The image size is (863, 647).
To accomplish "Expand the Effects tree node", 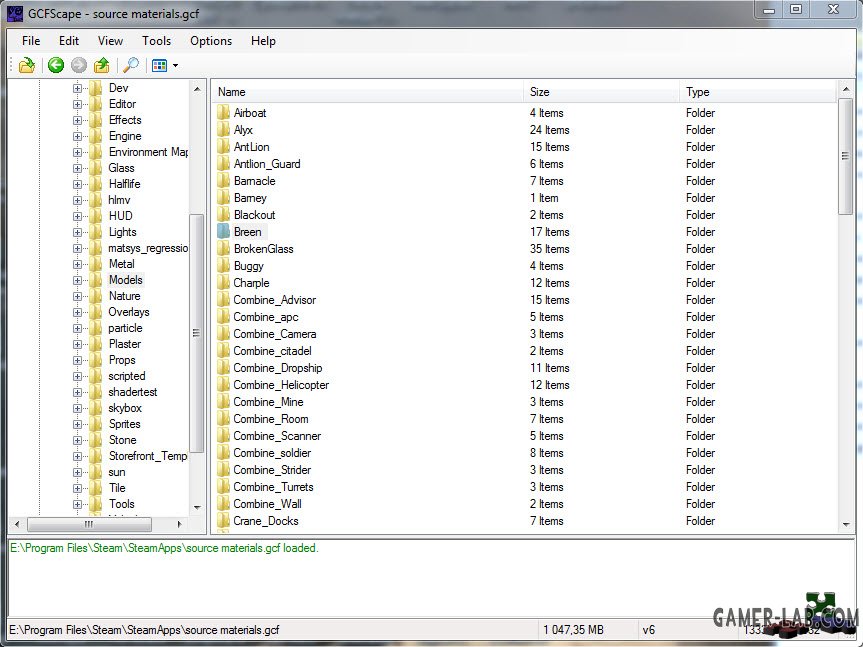I will (x=77, y=120).
